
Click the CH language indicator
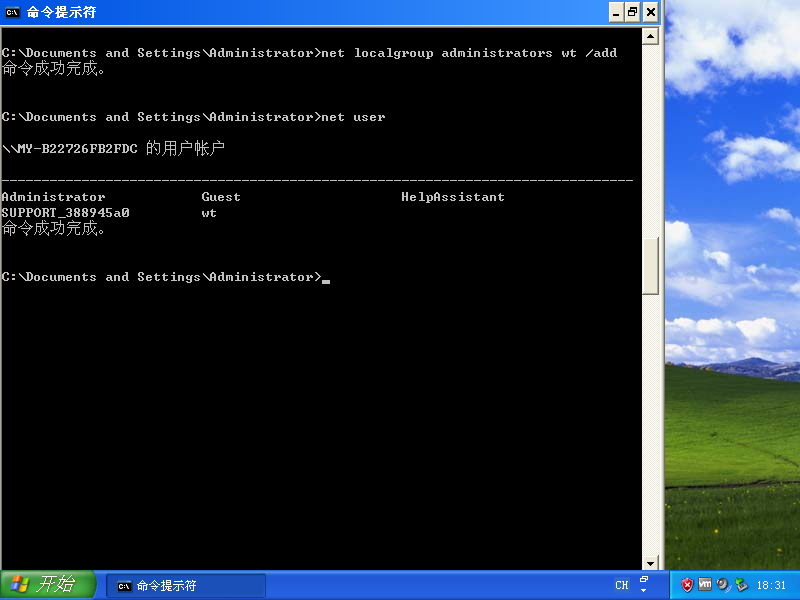tap(621, 585)
